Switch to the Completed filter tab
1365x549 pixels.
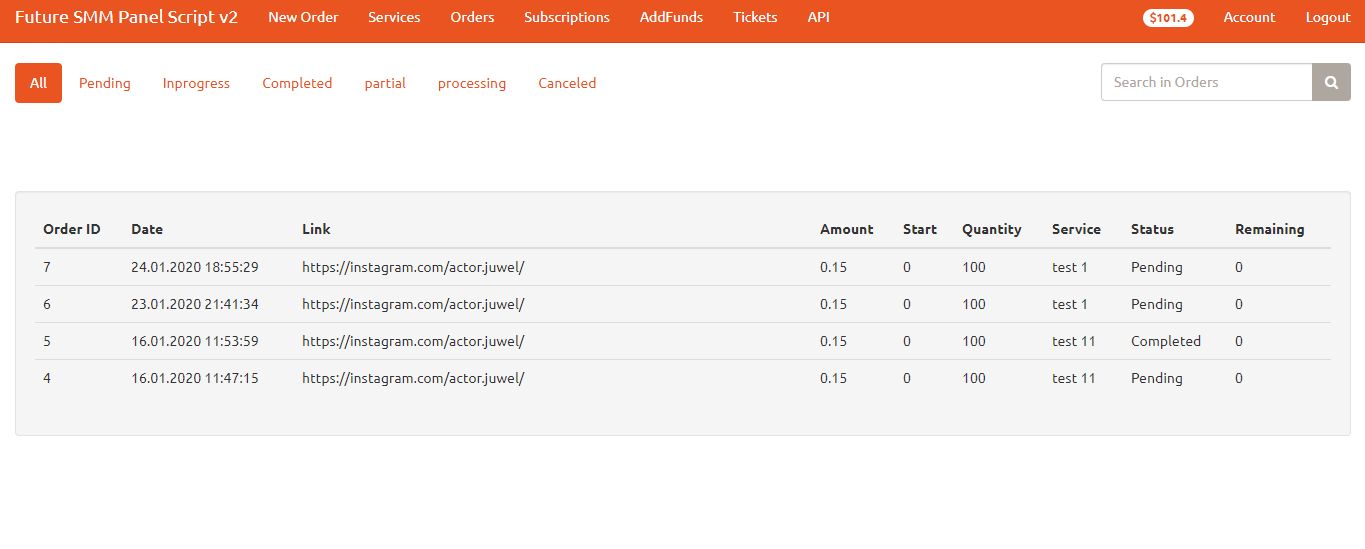[x=297, y=83]
